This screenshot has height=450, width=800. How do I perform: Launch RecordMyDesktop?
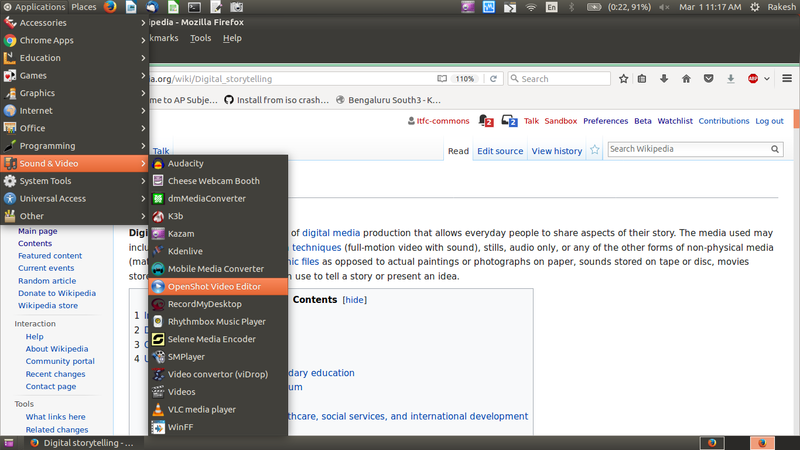(218, 304)
